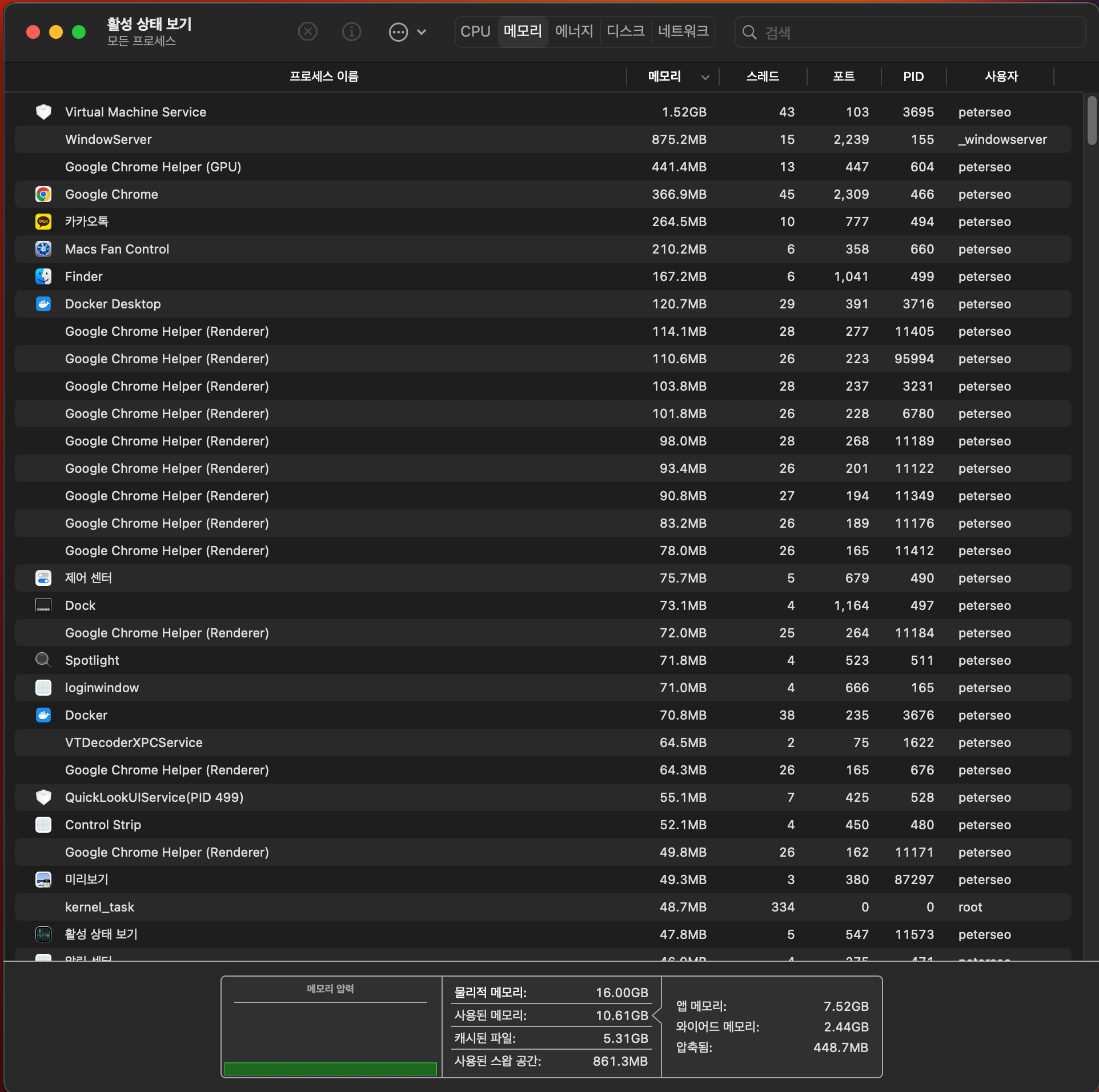Click the Google Chrome app icon
Image resolution: width=1099 pixels, height=1092 pixels.
click(x=43, y=194)
